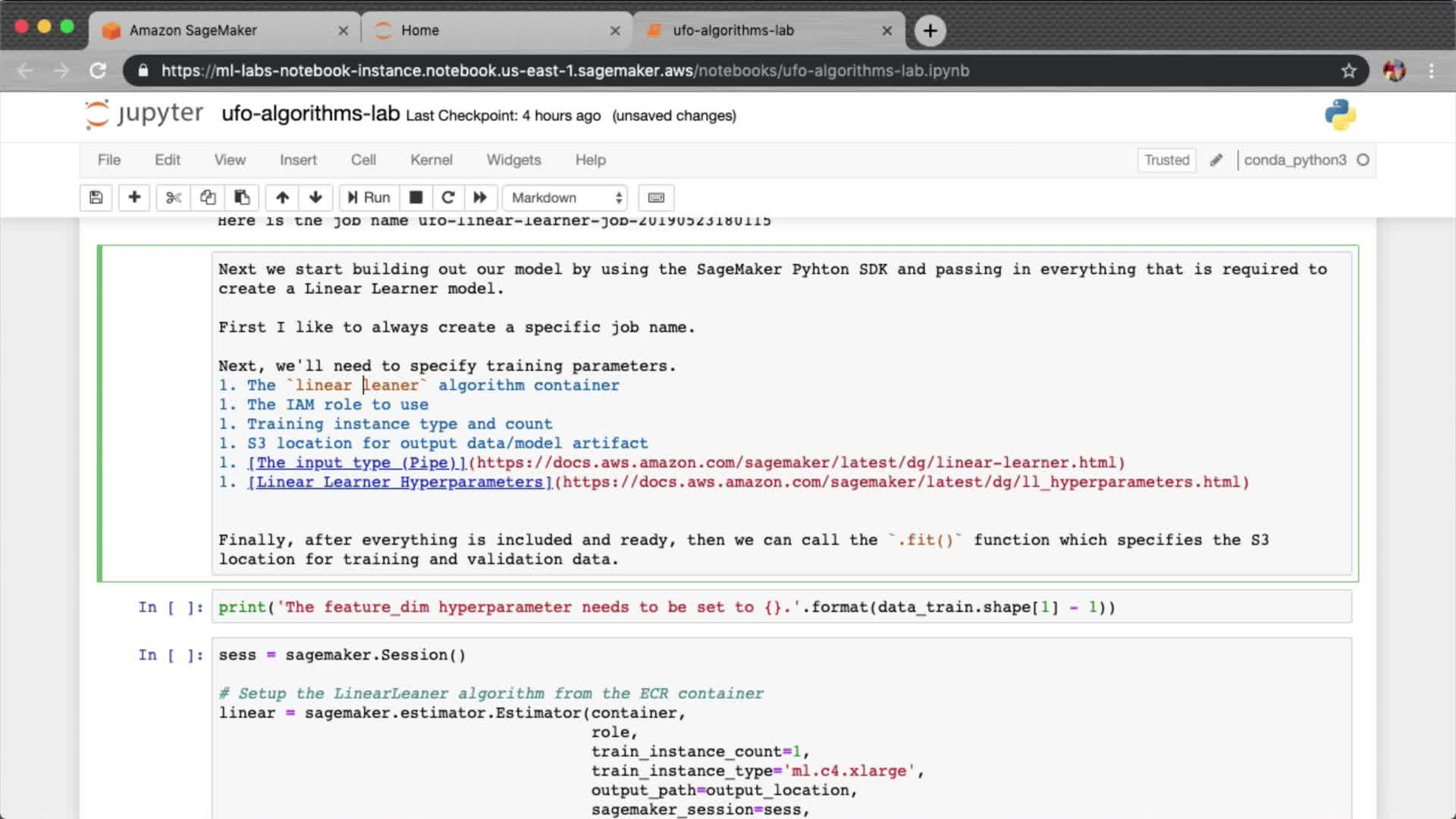Restart the kernel icon

click(448, 198)
